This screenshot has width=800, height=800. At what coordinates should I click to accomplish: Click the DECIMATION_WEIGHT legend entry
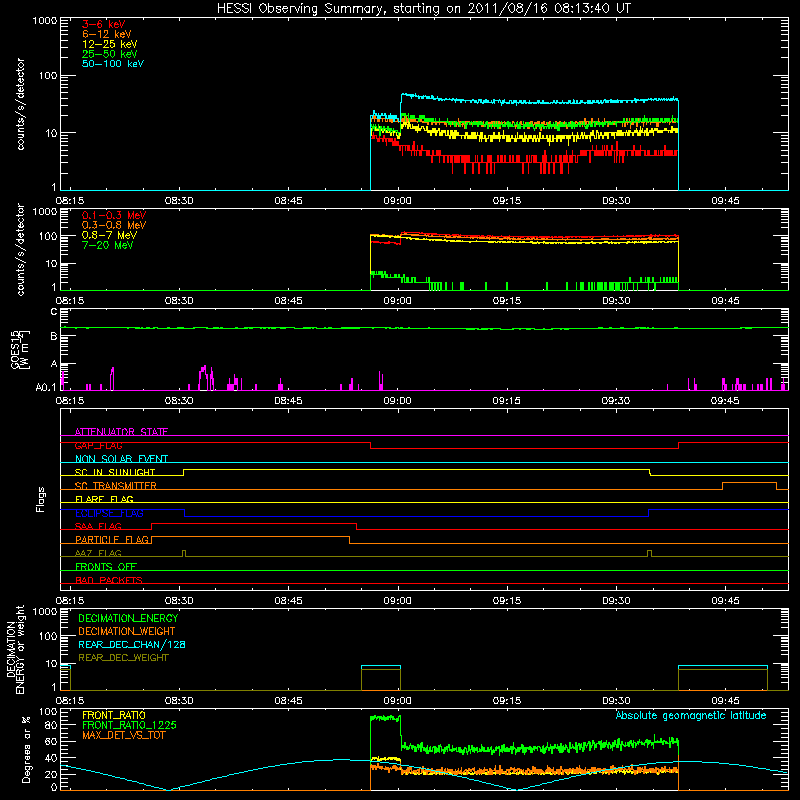pos(127,631)
